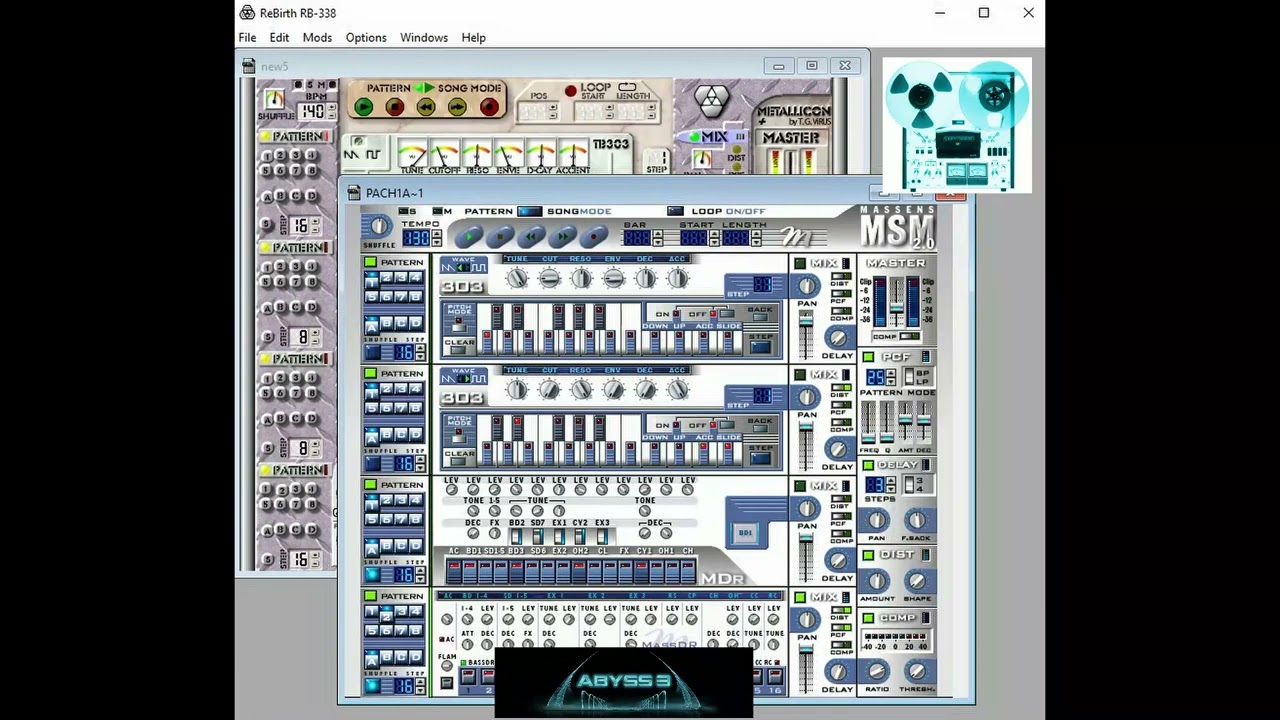Click the Dist Amount knob
1280x720 pixels.
click(x=877, y=581)
